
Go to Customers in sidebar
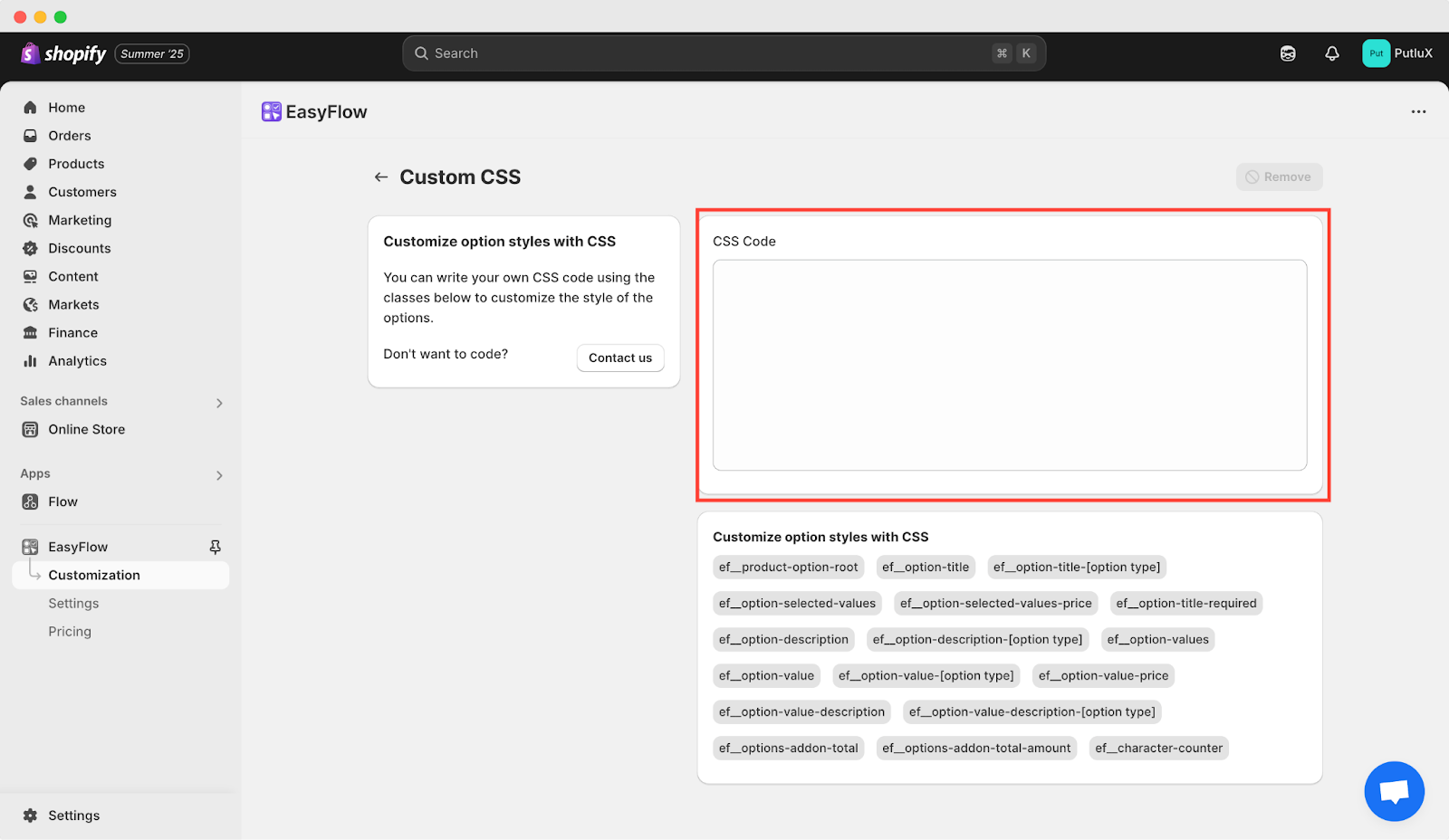coord(82,192)
